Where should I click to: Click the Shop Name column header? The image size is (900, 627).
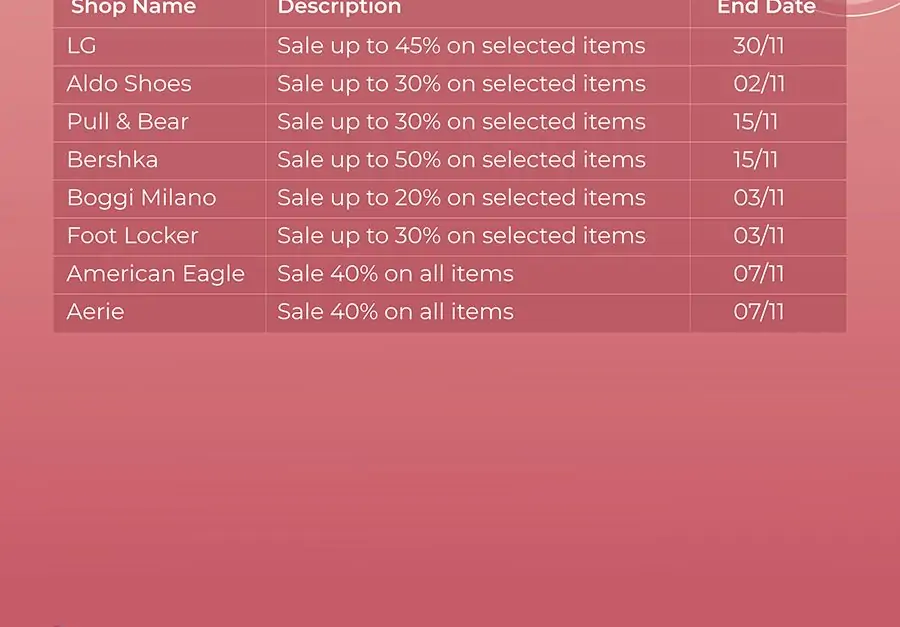[x=133, y=8]
